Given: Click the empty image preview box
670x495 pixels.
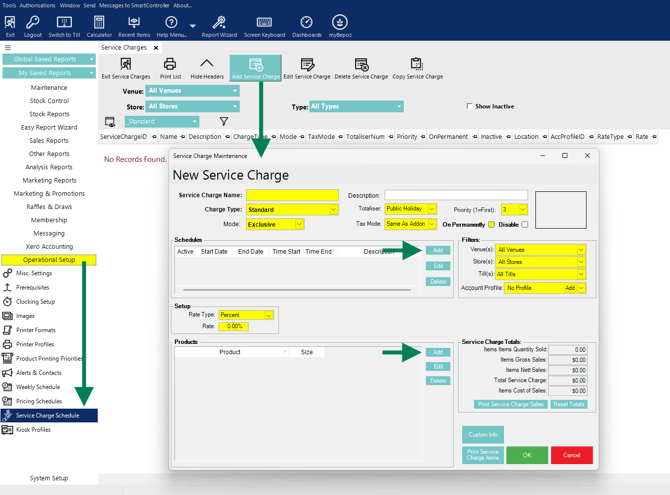Looking at the screenshot, I should (561, 210).
